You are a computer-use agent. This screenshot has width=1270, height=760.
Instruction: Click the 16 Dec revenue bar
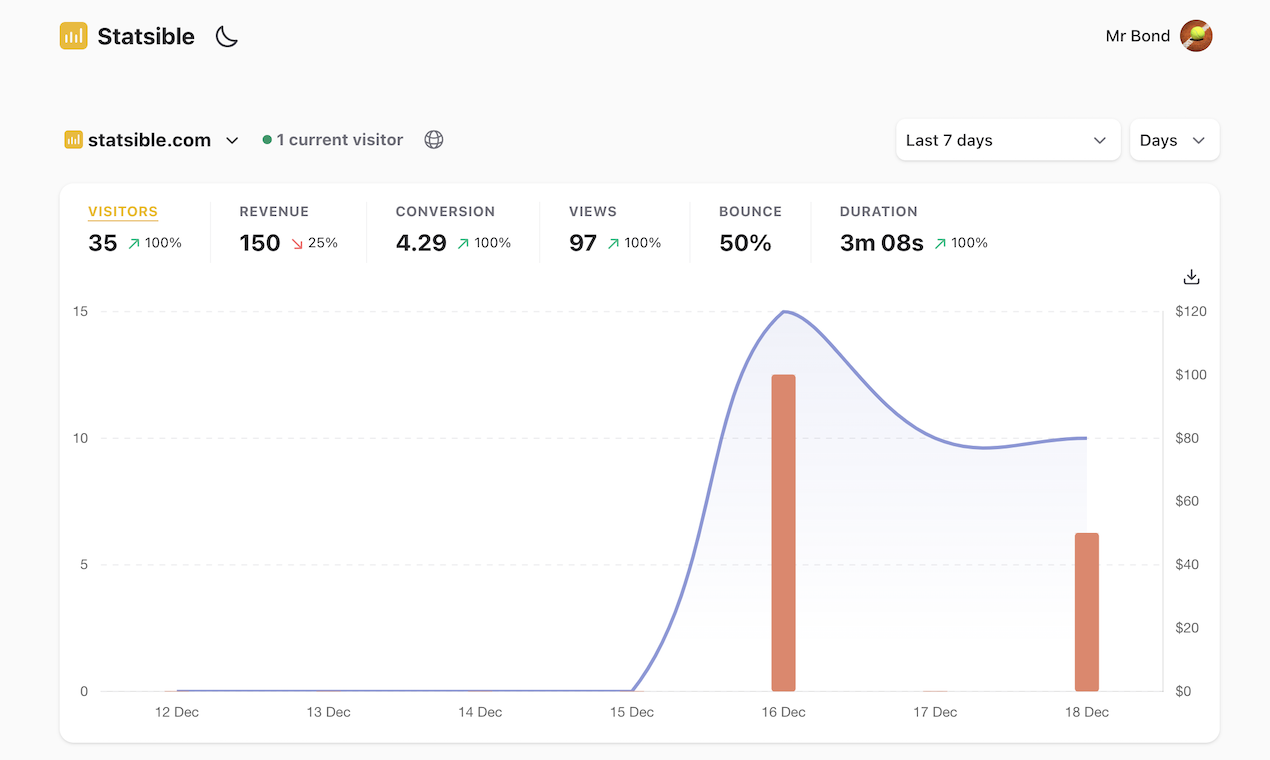pos(783,532)
